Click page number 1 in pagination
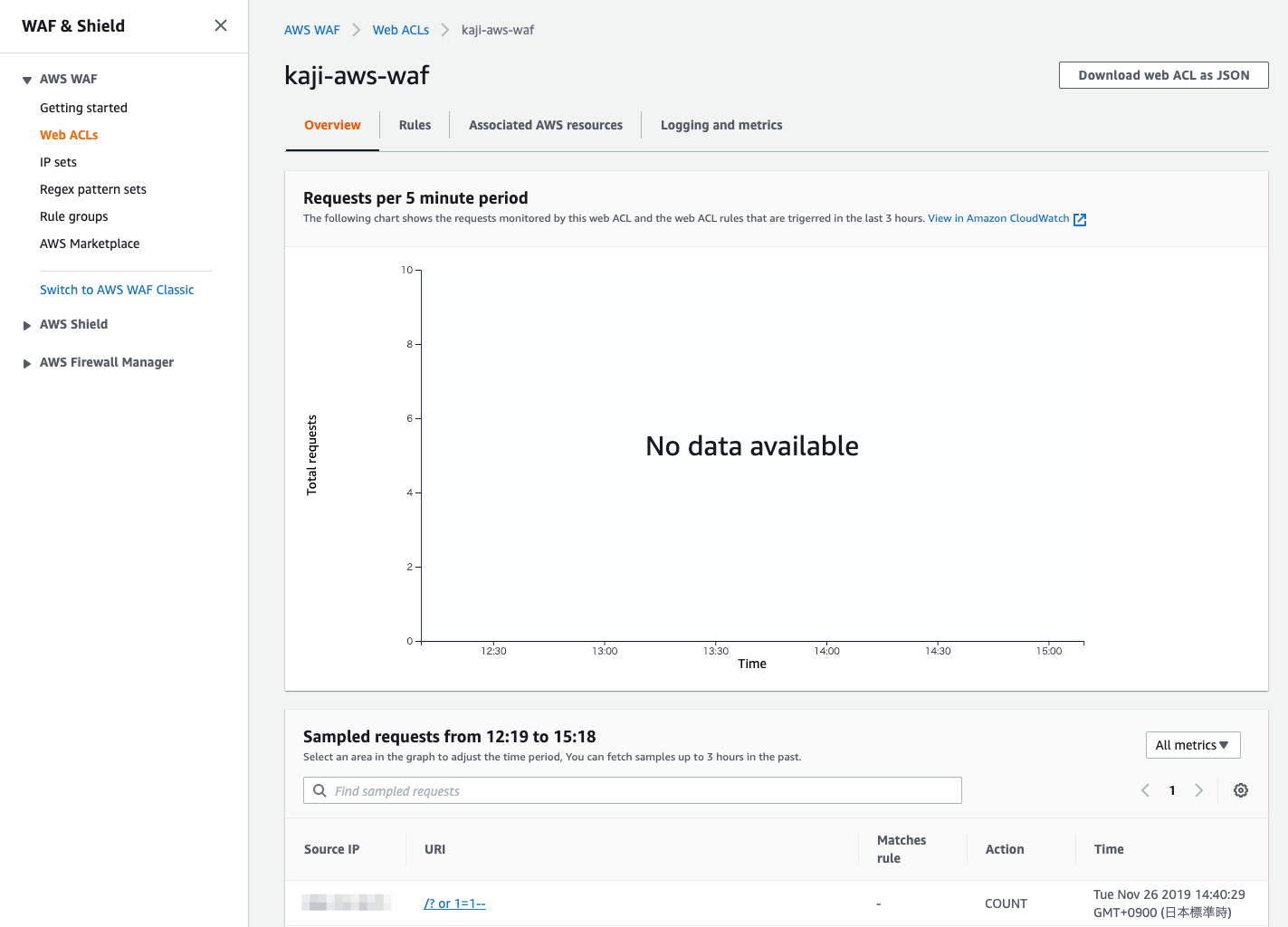Image resolution: width=1288 pixels, height=927 pixels. [x=1172, y=790]
